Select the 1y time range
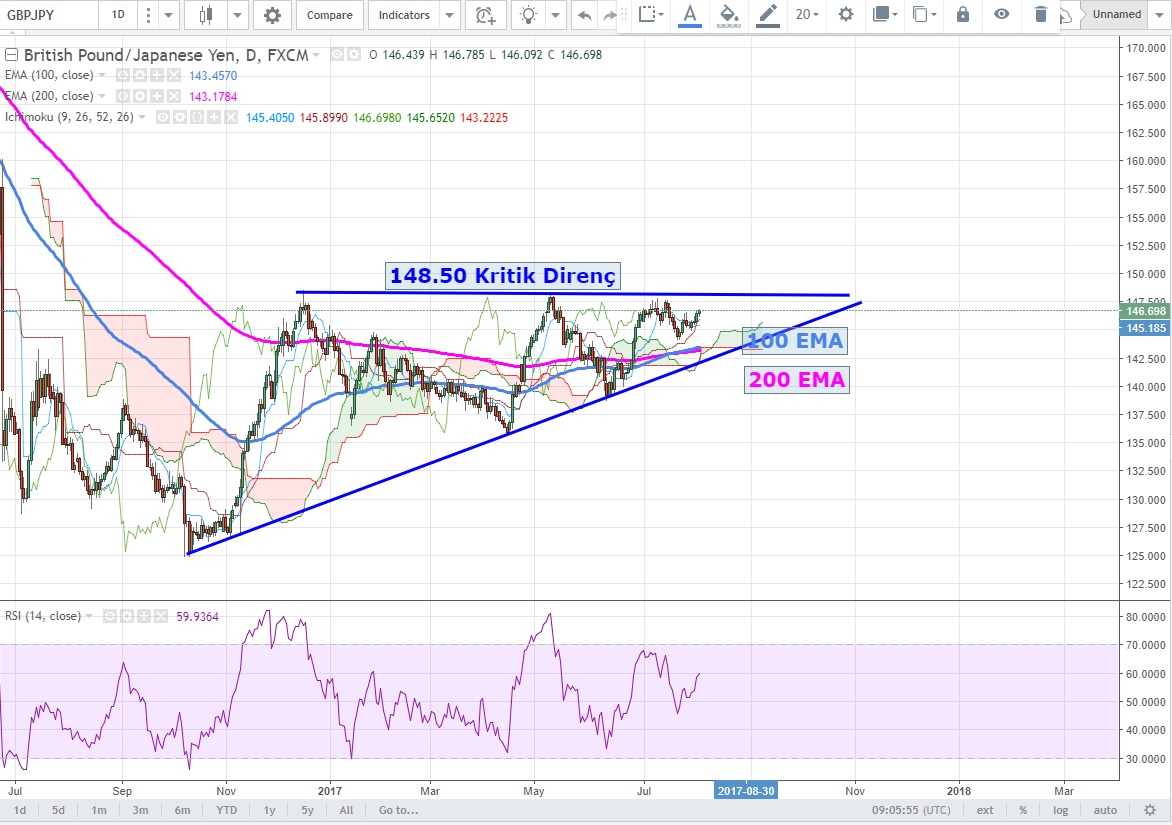The width and height of the screenshot is (1172, 825). click(270, 810)
